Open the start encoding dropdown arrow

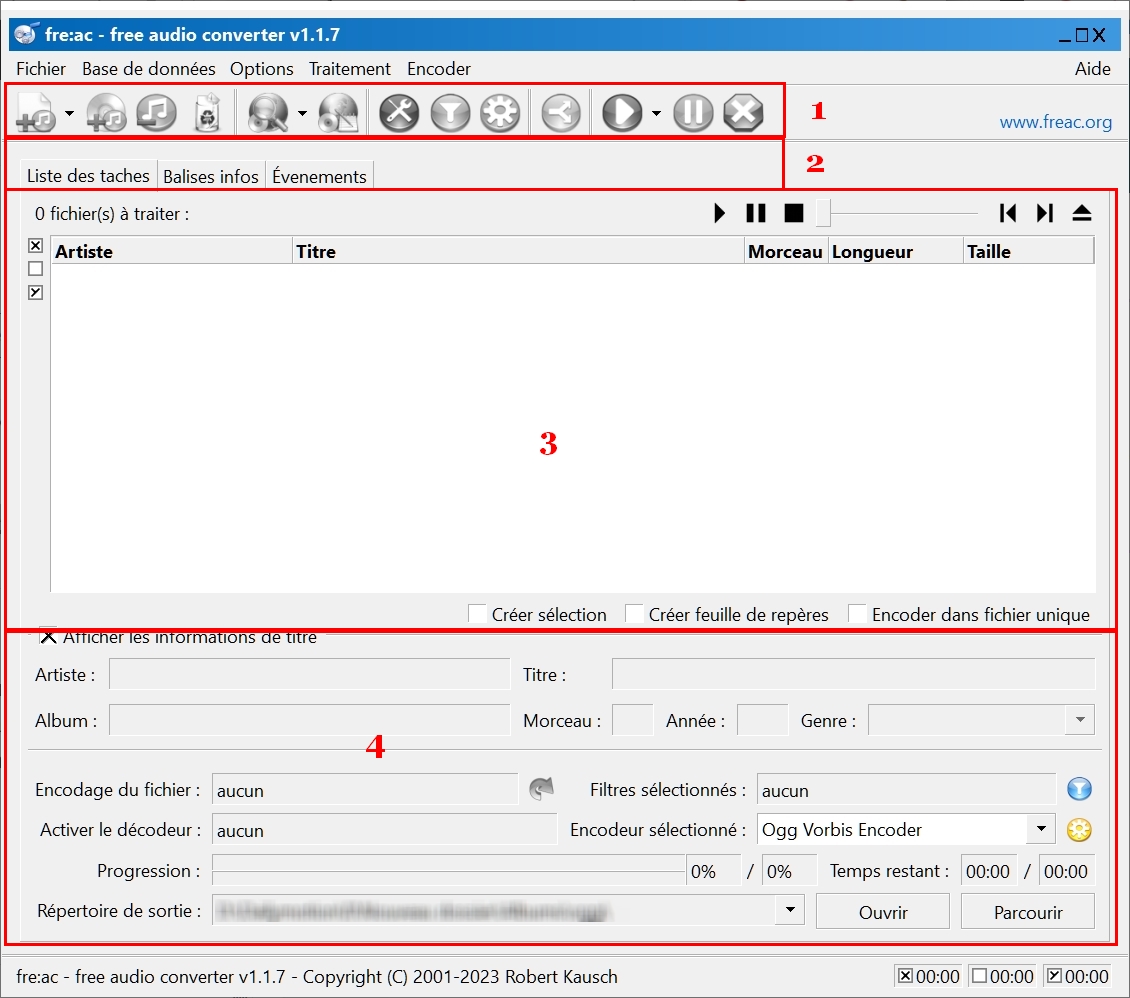[656, 113]
